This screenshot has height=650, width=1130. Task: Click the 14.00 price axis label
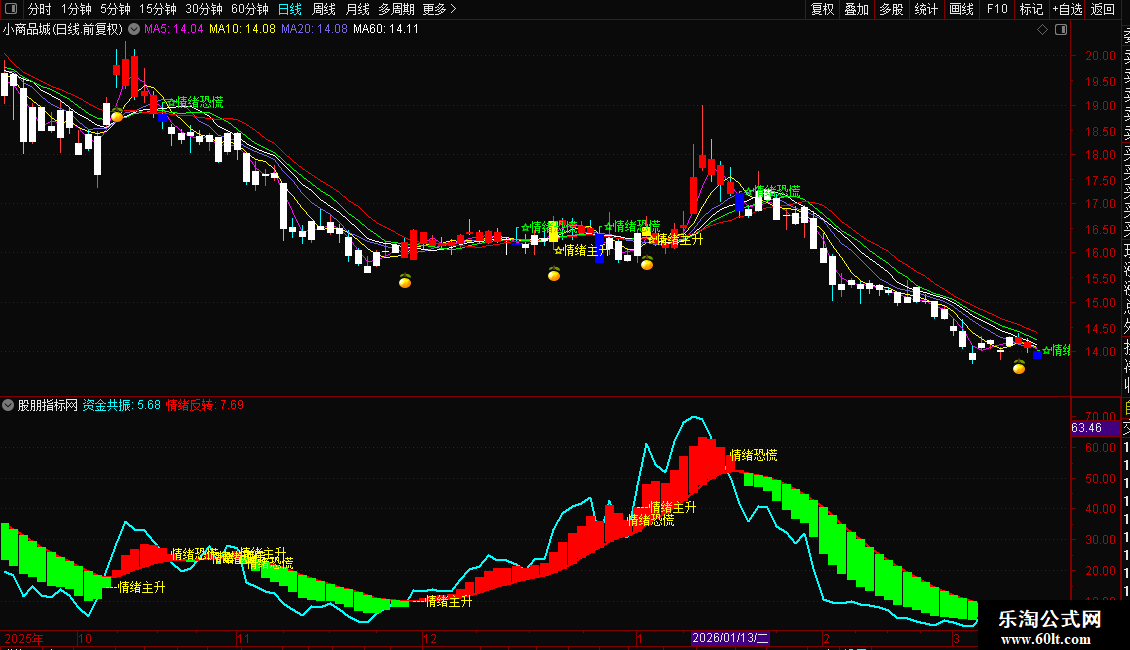tap(1100, 352)
